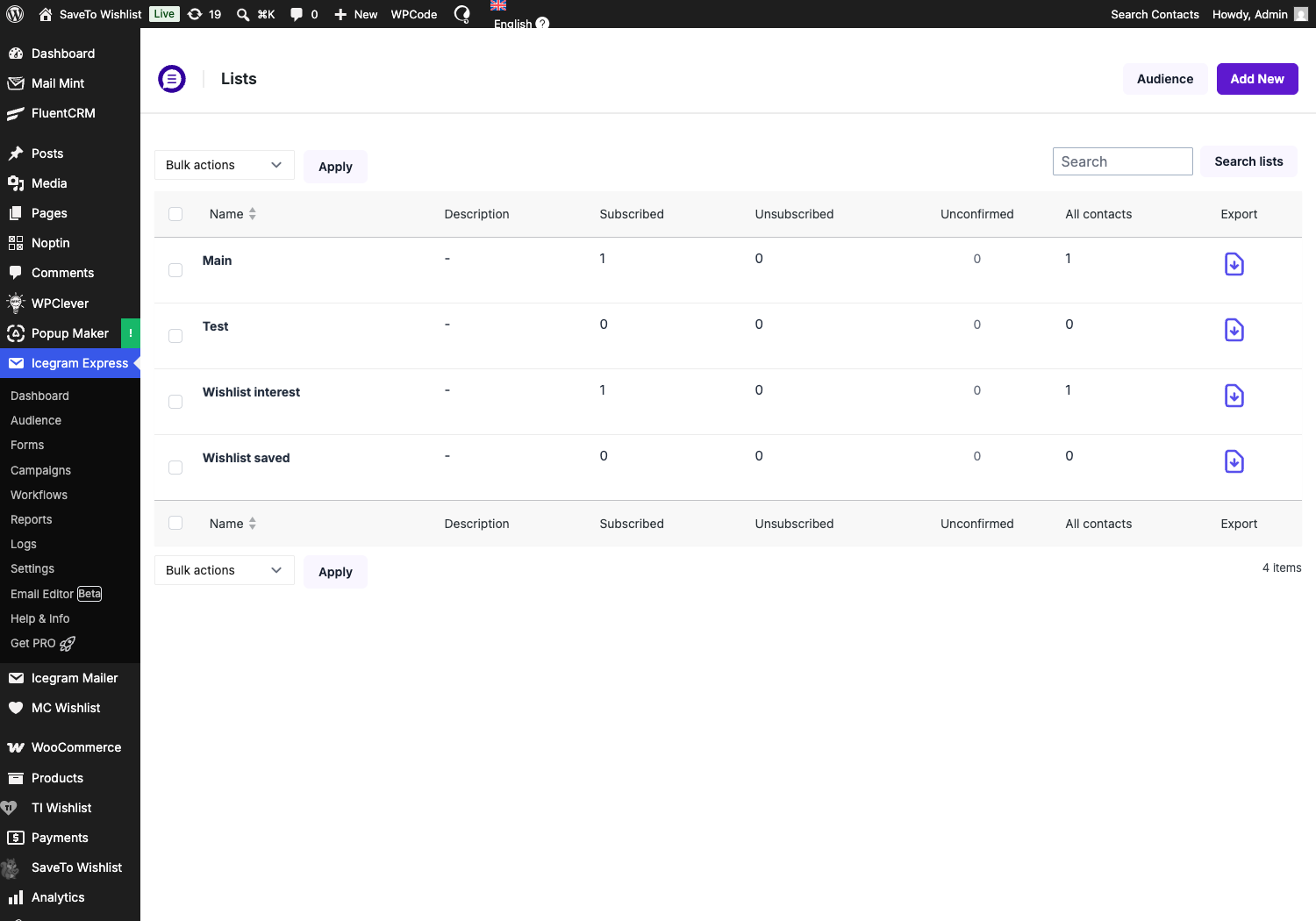The width and height of the screenshot is (1316, 921).
Task: Export the Main list
Action: coord(1234,264)
